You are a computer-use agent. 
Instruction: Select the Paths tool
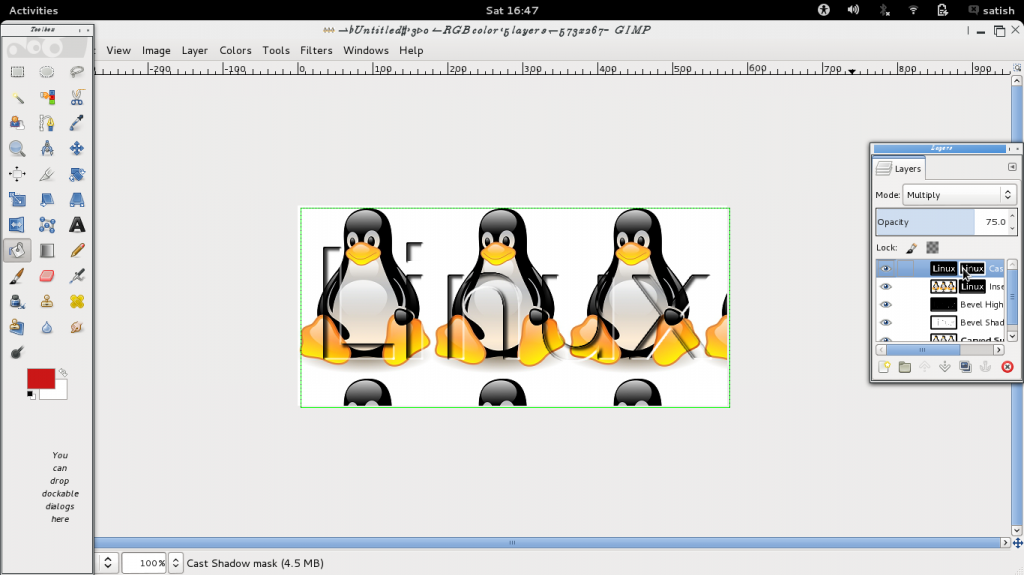click(x=46, y=123)
